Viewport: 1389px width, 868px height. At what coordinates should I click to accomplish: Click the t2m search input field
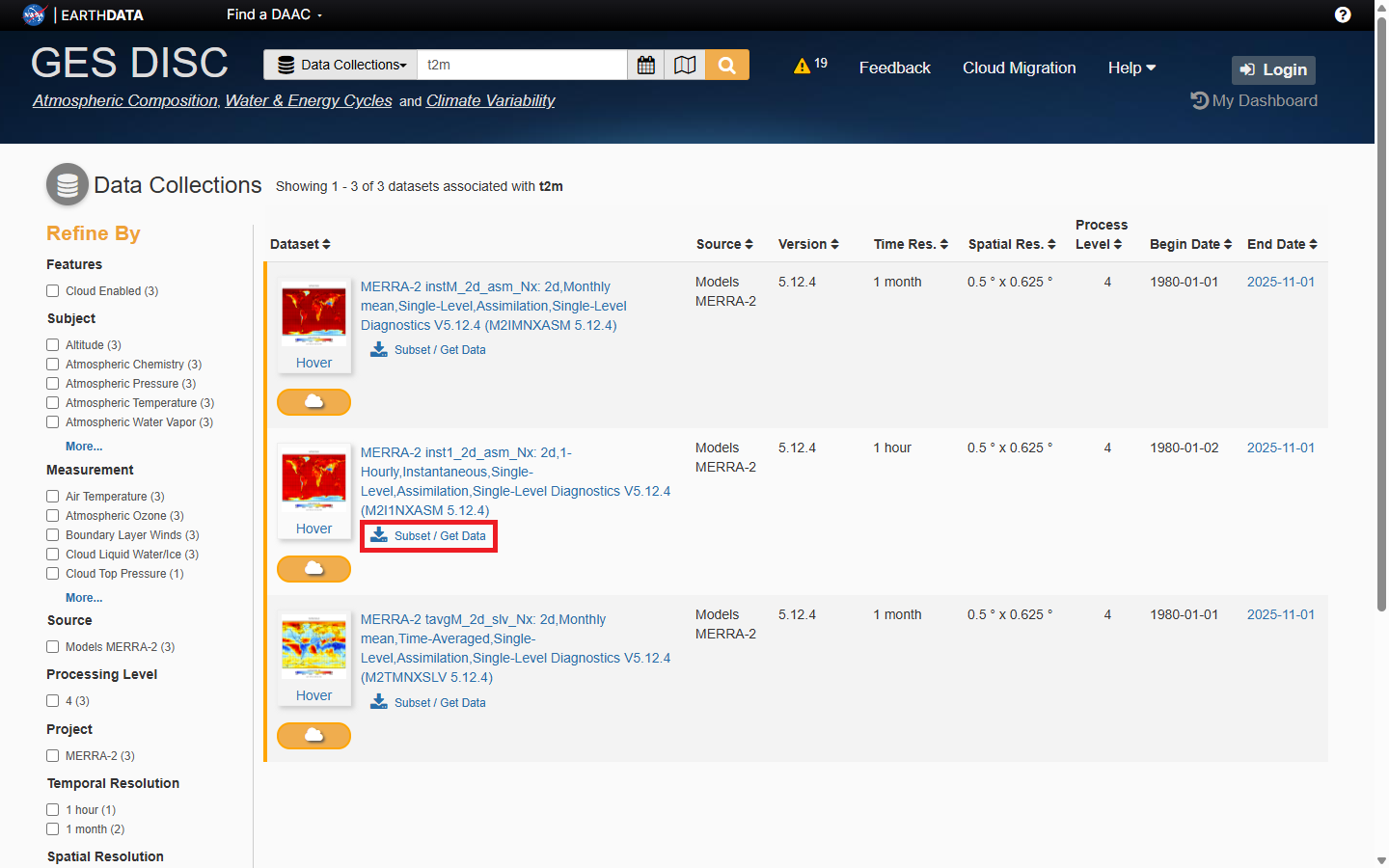tap(522, 65)
